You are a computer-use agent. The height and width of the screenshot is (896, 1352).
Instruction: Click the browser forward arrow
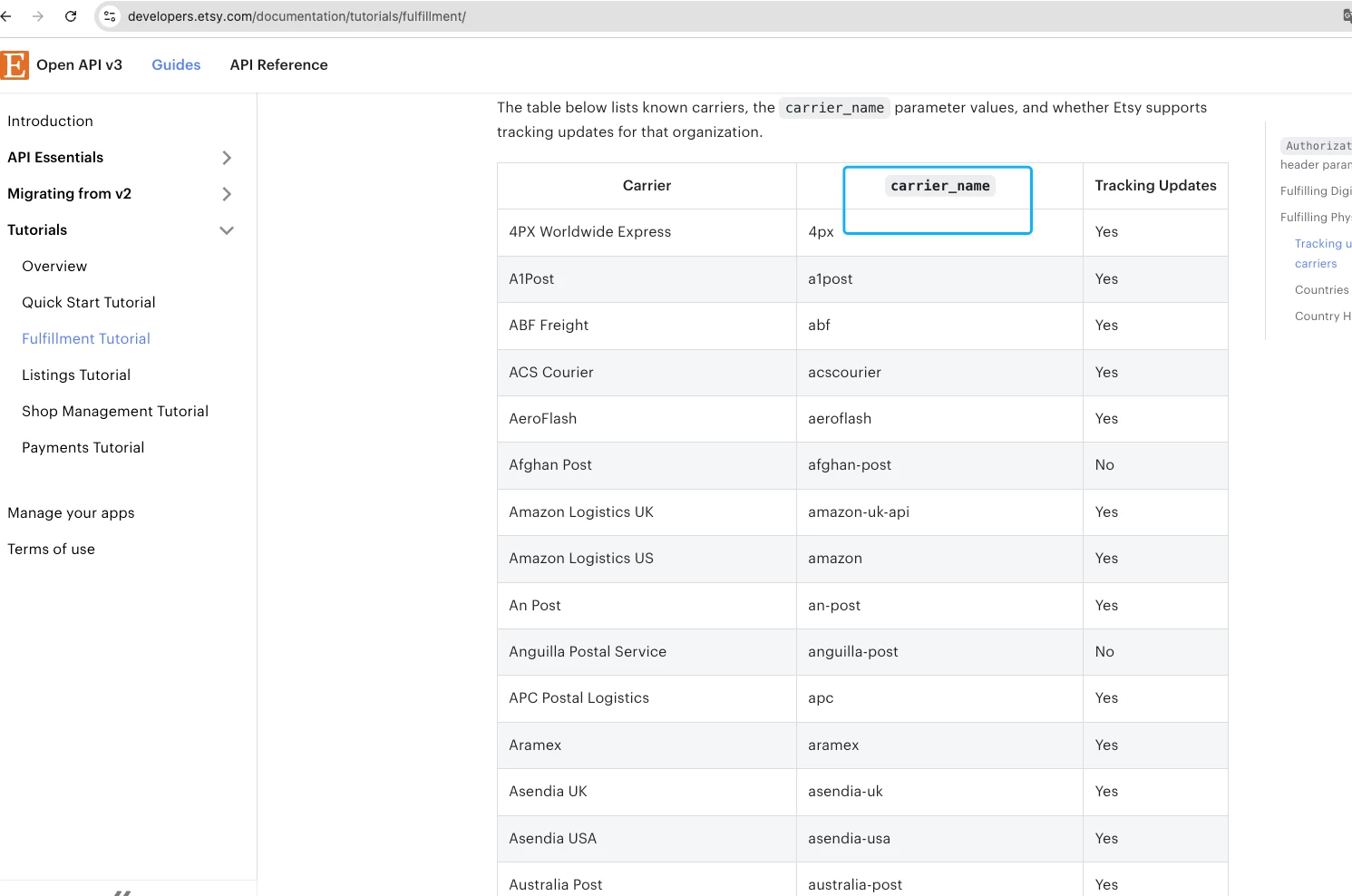38,16
